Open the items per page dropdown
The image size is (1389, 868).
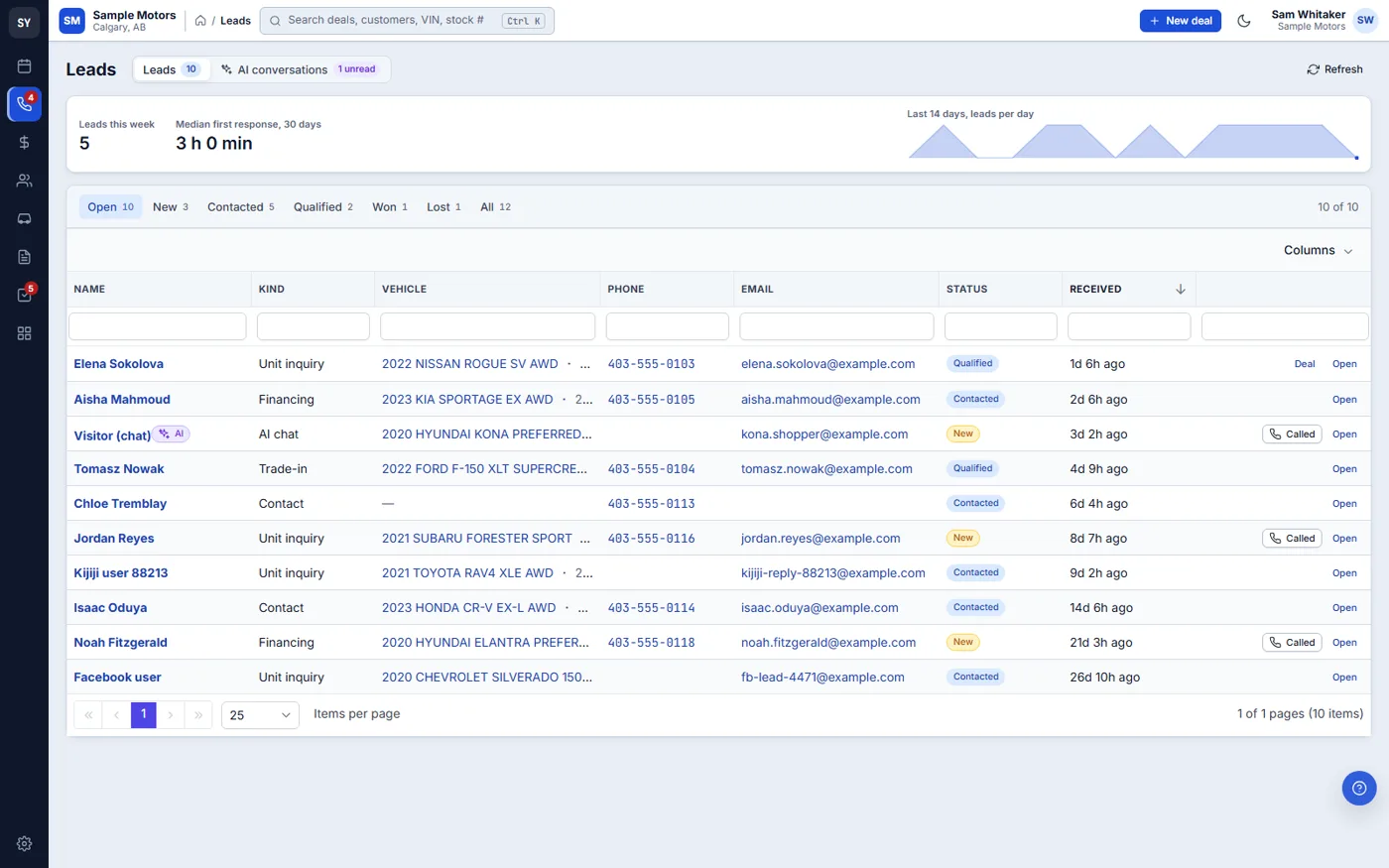[x=260, y=715]
